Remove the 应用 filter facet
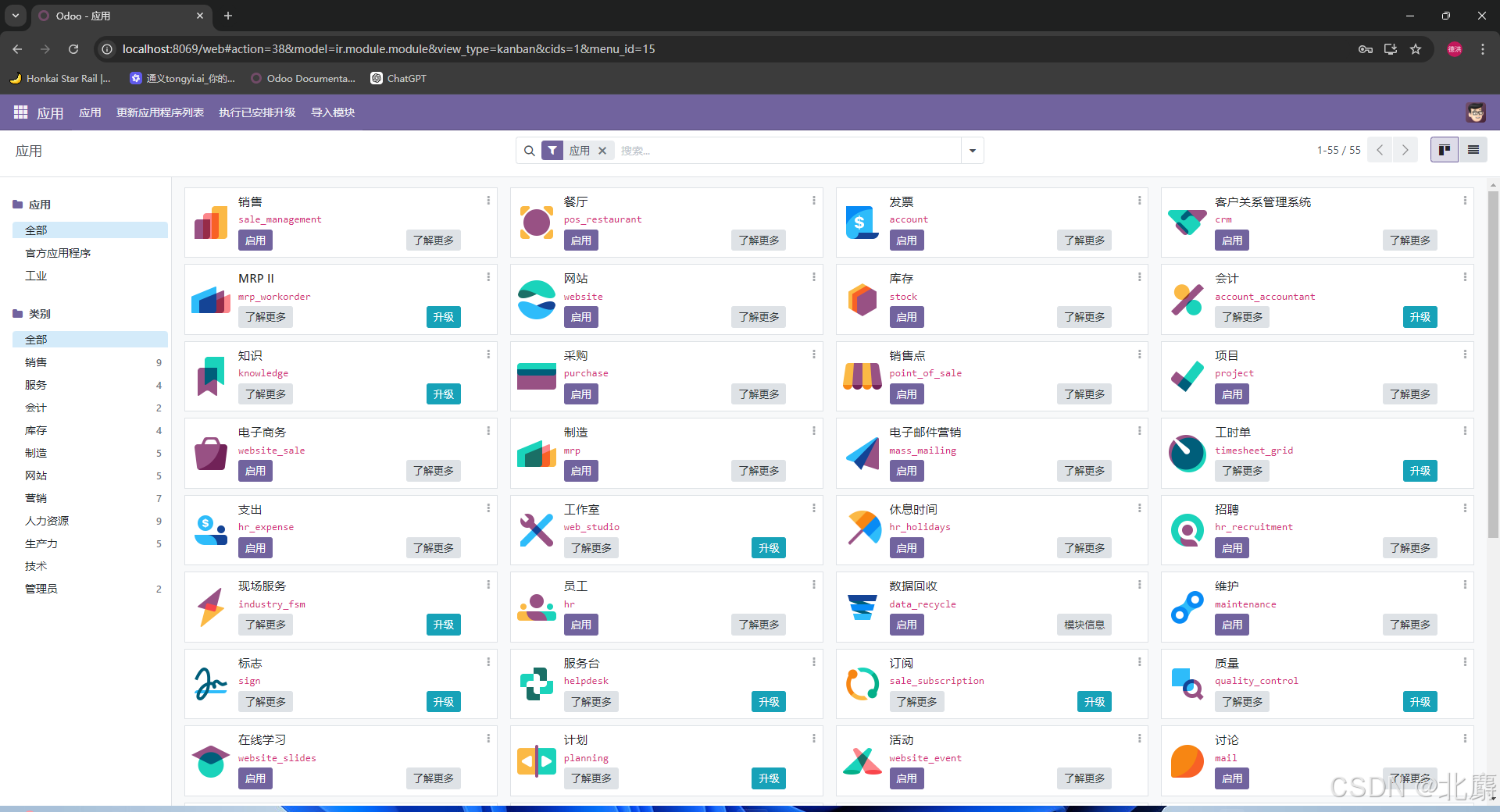Screen dimensions: 1500x812 click(x=602, y=151)
